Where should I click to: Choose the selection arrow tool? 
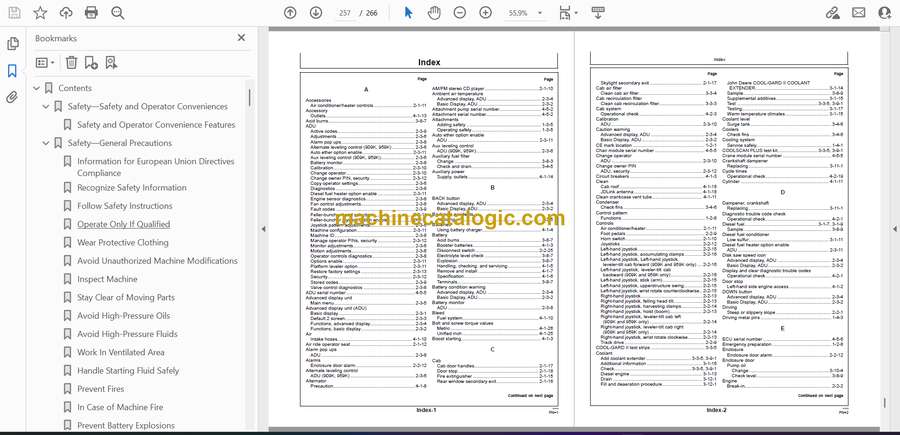(x=408, y=13)
